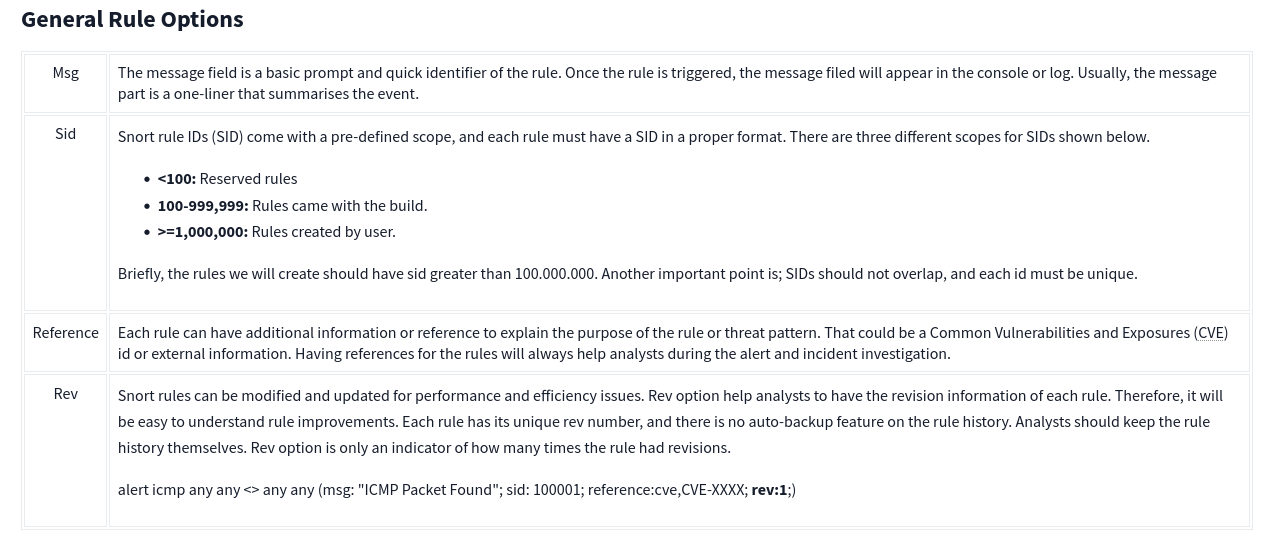Click the Msg row label cell
Image resolution: width=1271 pixels, height=550 pixels.
click(x=65, y=73)
